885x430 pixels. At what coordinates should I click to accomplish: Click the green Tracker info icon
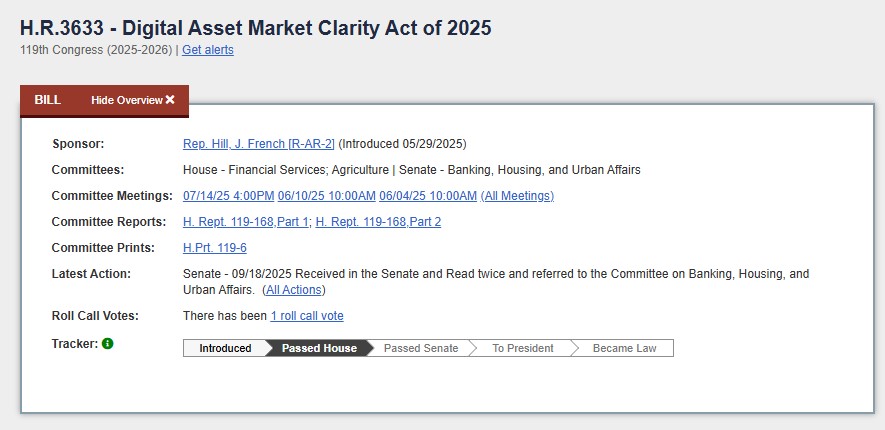(x=108, y=344)
